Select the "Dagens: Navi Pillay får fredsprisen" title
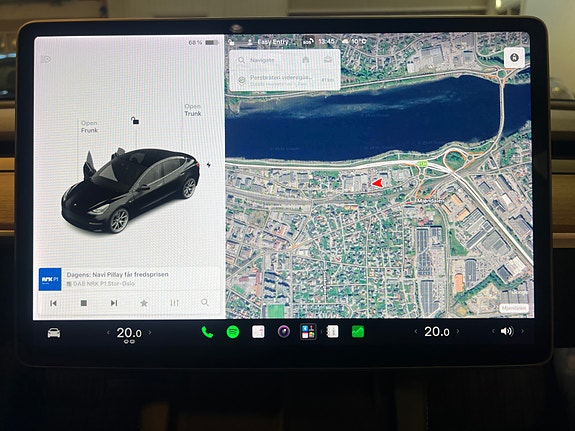This screenshot has height=431, width=575. pyautogui.click(x=117, y=274)
